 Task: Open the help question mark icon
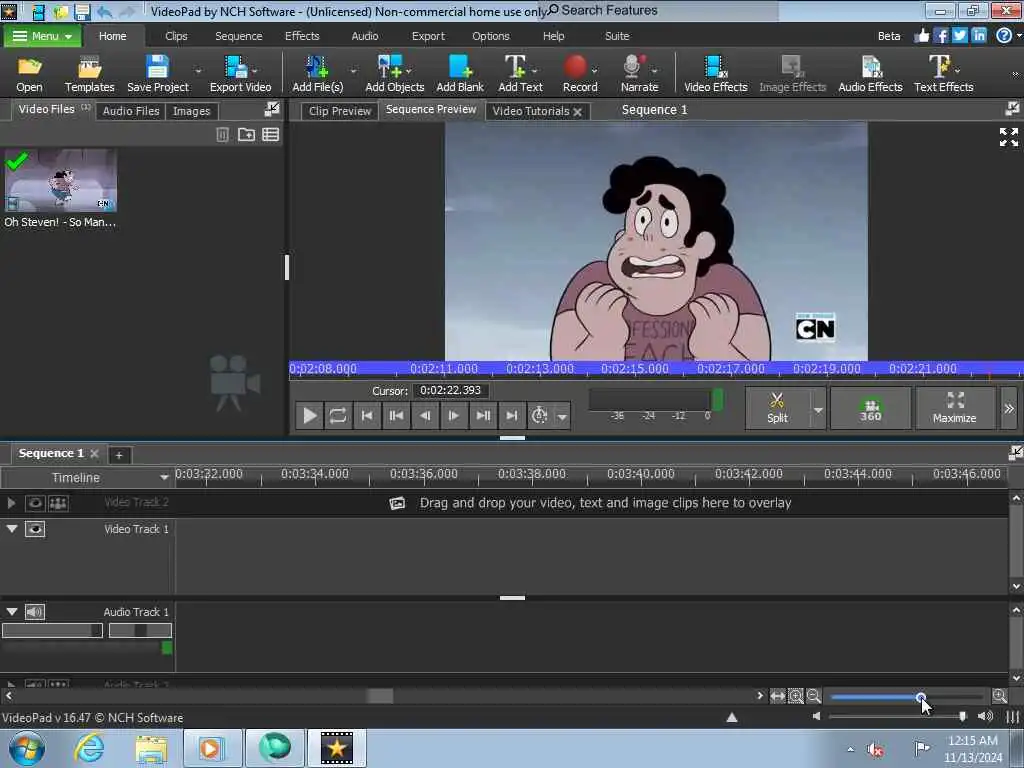coord(1004,36)
